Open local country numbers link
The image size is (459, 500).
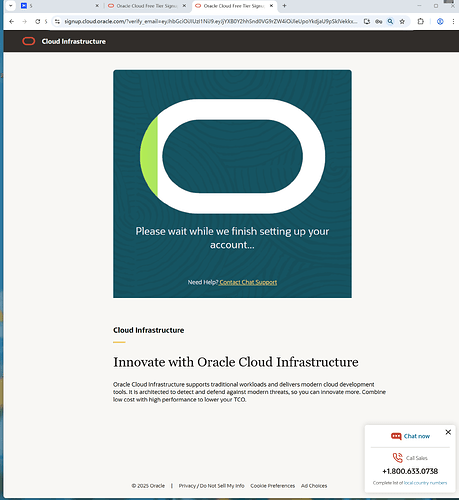pos(425,483)
